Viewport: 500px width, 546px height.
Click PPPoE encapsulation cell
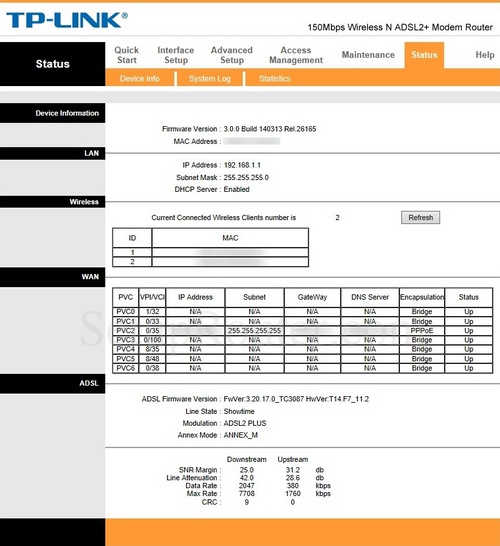[x=422, y=330]
